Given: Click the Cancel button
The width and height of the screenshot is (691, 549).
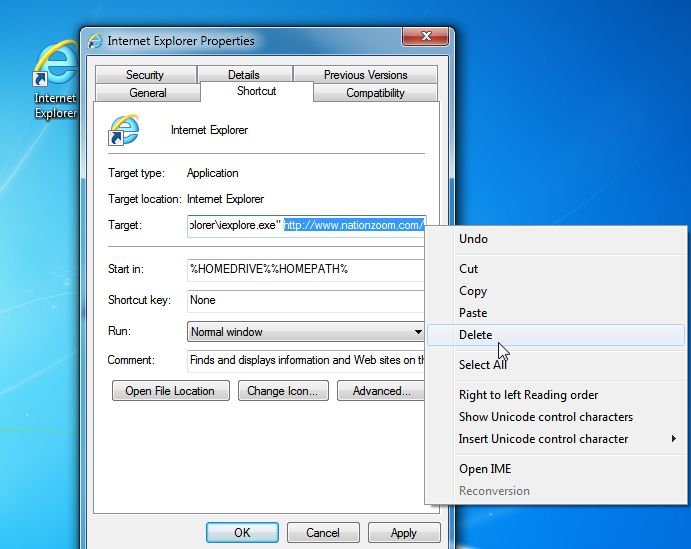Looking at the screenshot, I should point(323,533).
